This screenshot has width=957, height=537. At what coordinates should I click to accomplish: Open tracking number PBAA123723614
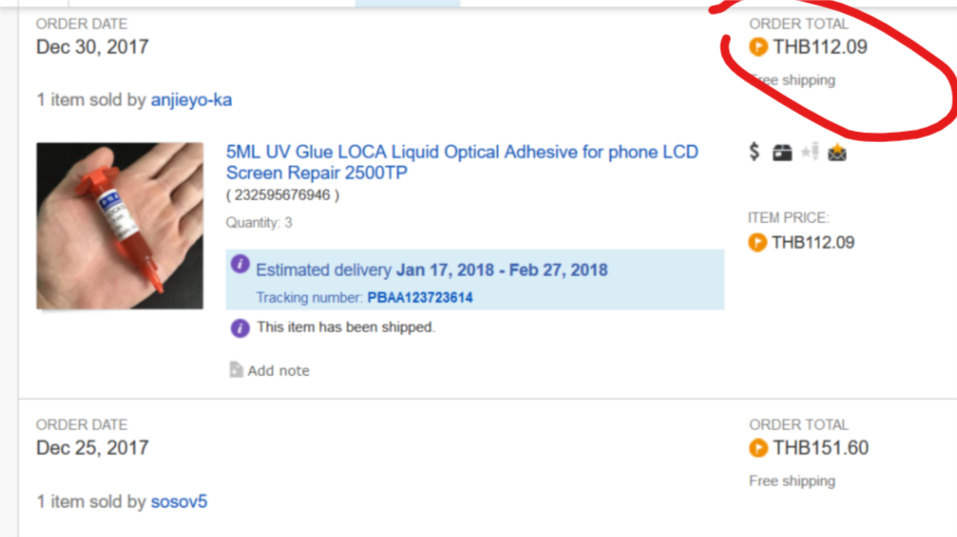tap(420, 297)
